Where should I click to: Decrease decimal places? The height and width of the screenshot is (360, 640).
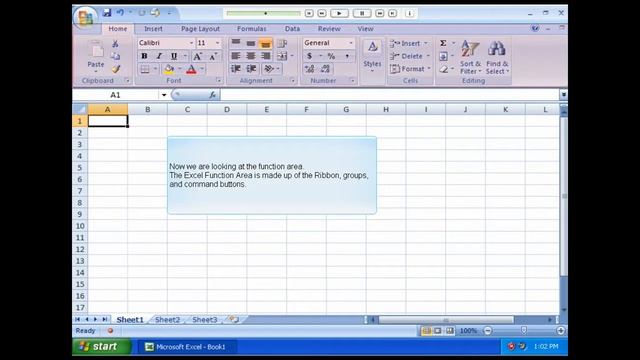pyautogui.click(x=325, y=69)
